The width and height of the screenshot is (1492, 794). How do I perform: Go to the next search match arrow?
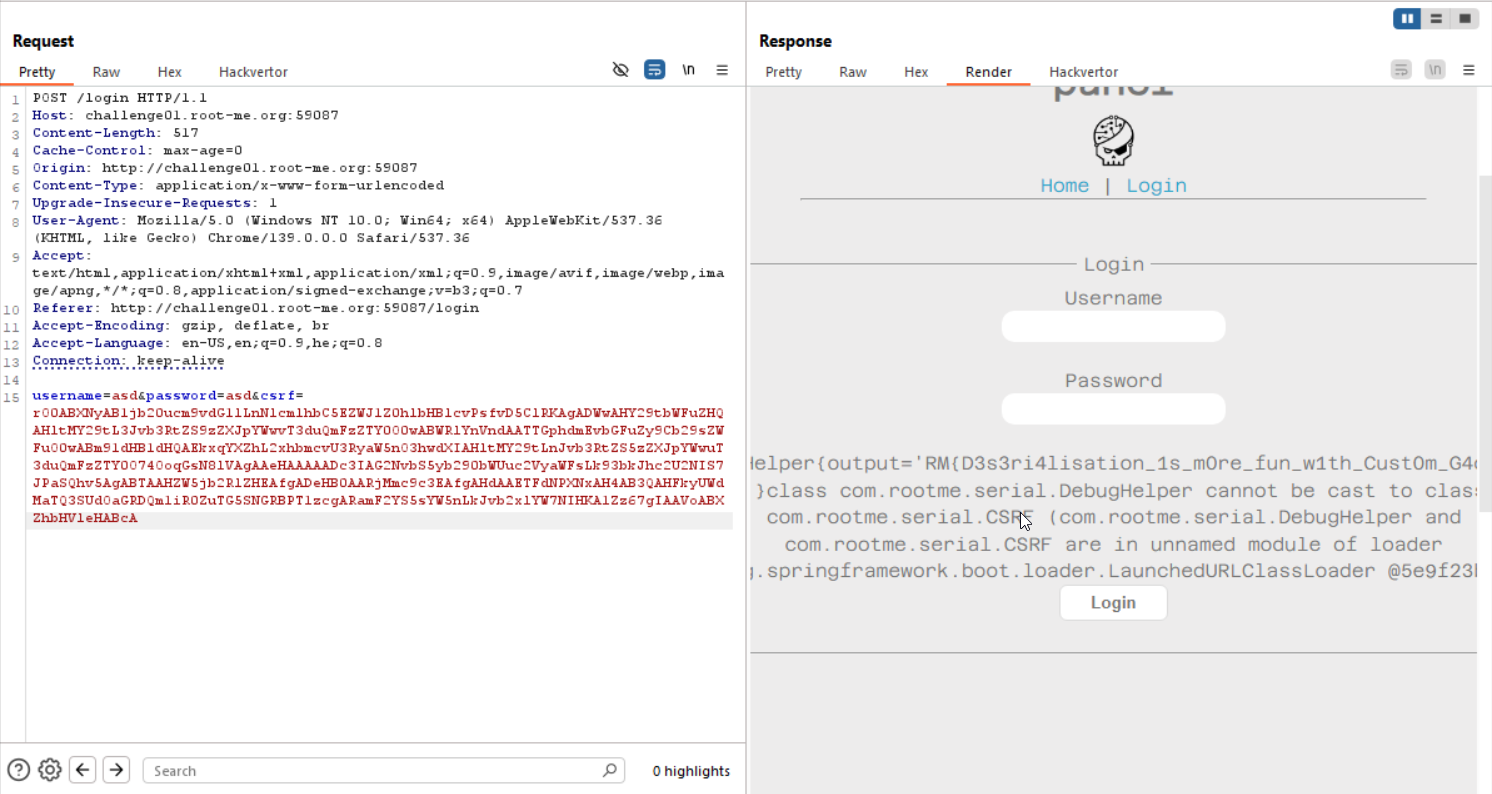click(x=117, y=770)
